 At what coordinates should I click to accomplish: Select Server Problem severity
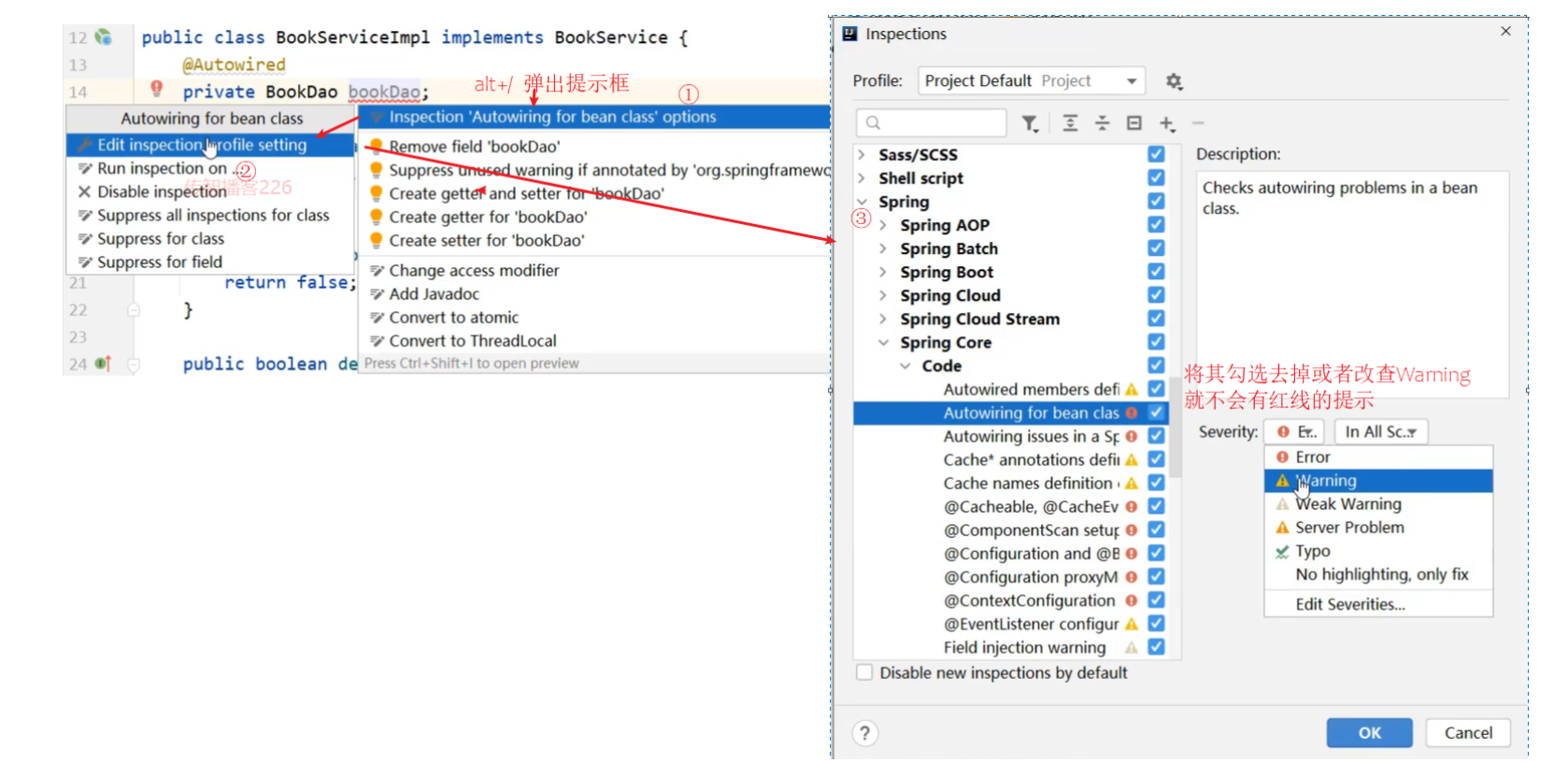coord(1378,527)
